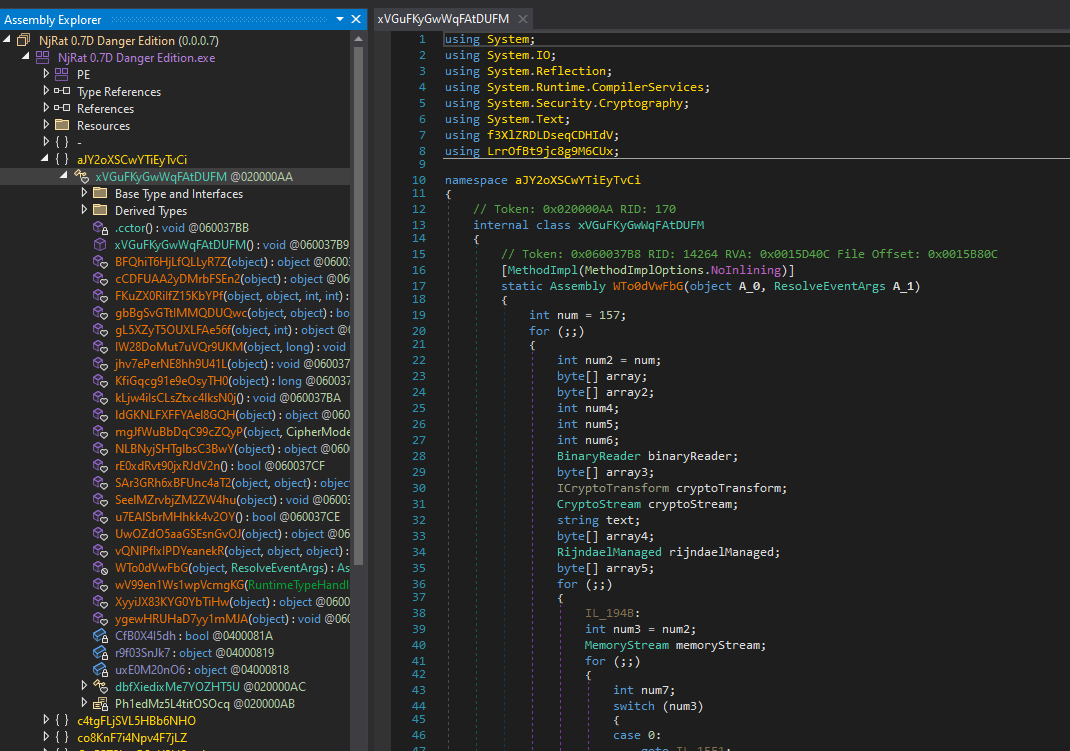Expand the PE tree node

(46, 75)
